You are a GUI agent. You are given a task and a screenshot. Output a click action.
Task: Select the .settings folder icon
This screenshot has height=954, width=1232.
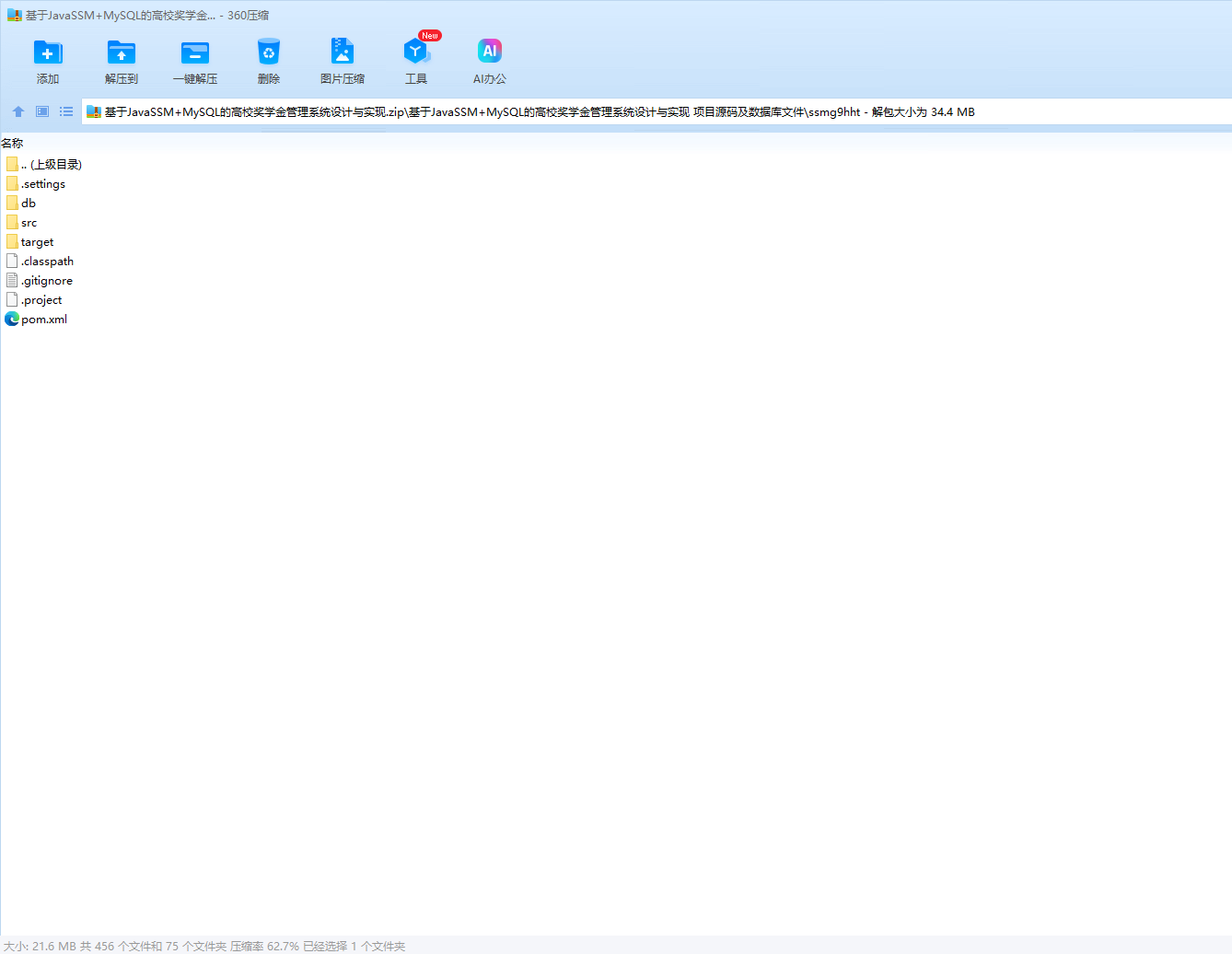(x=12, y=183)
